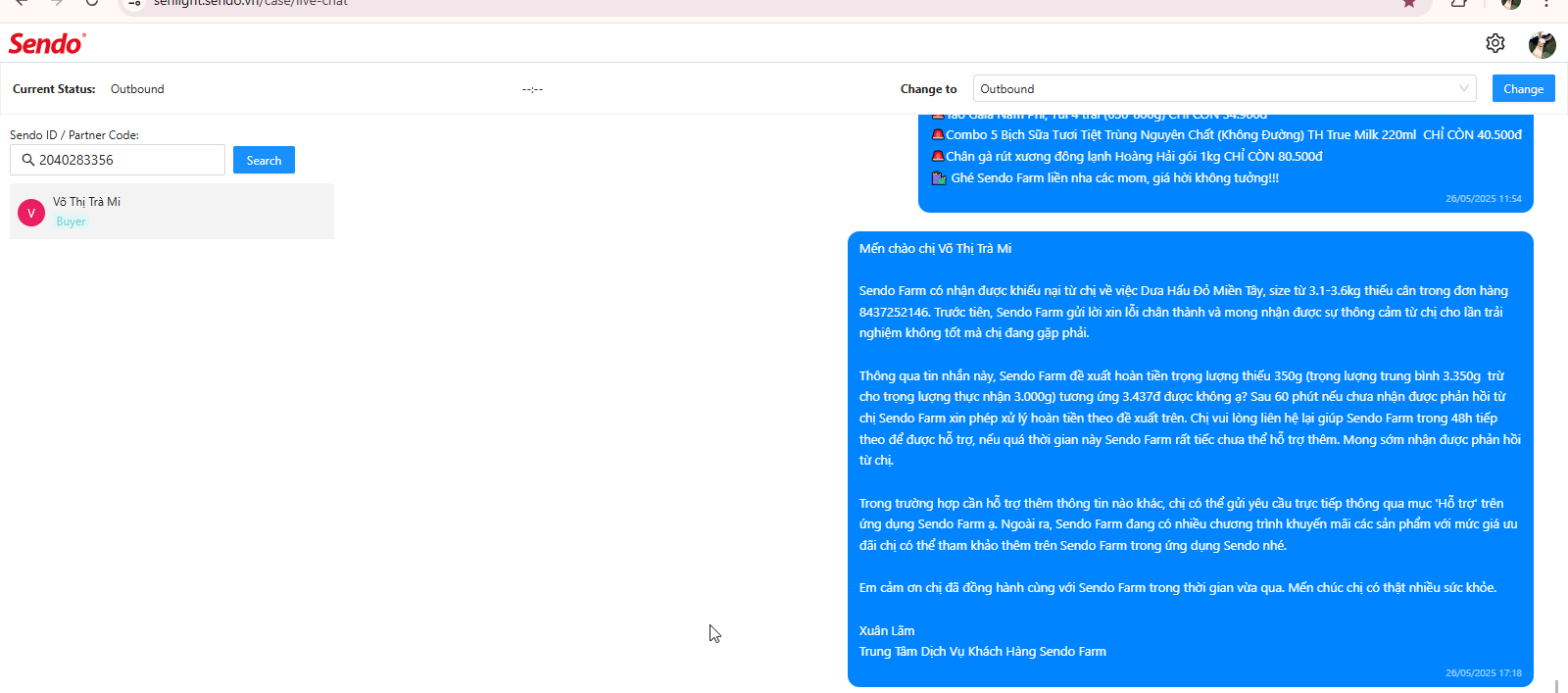Open the settings gear icon
1568x693 pixels.
tap(1494, 43)
